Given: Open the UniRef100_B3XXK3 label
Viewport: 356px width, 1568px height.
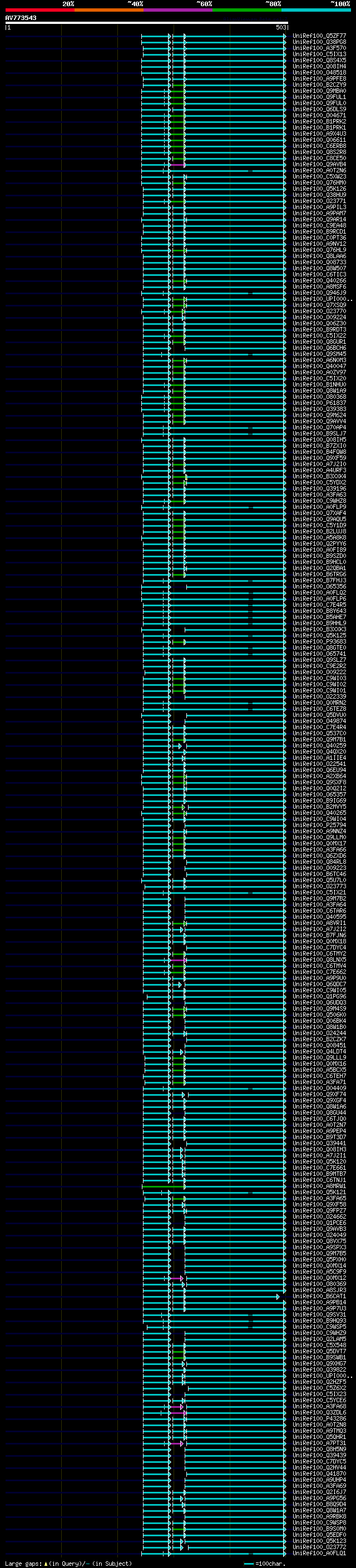Looking at the screenshot, I should click(319, 630).
